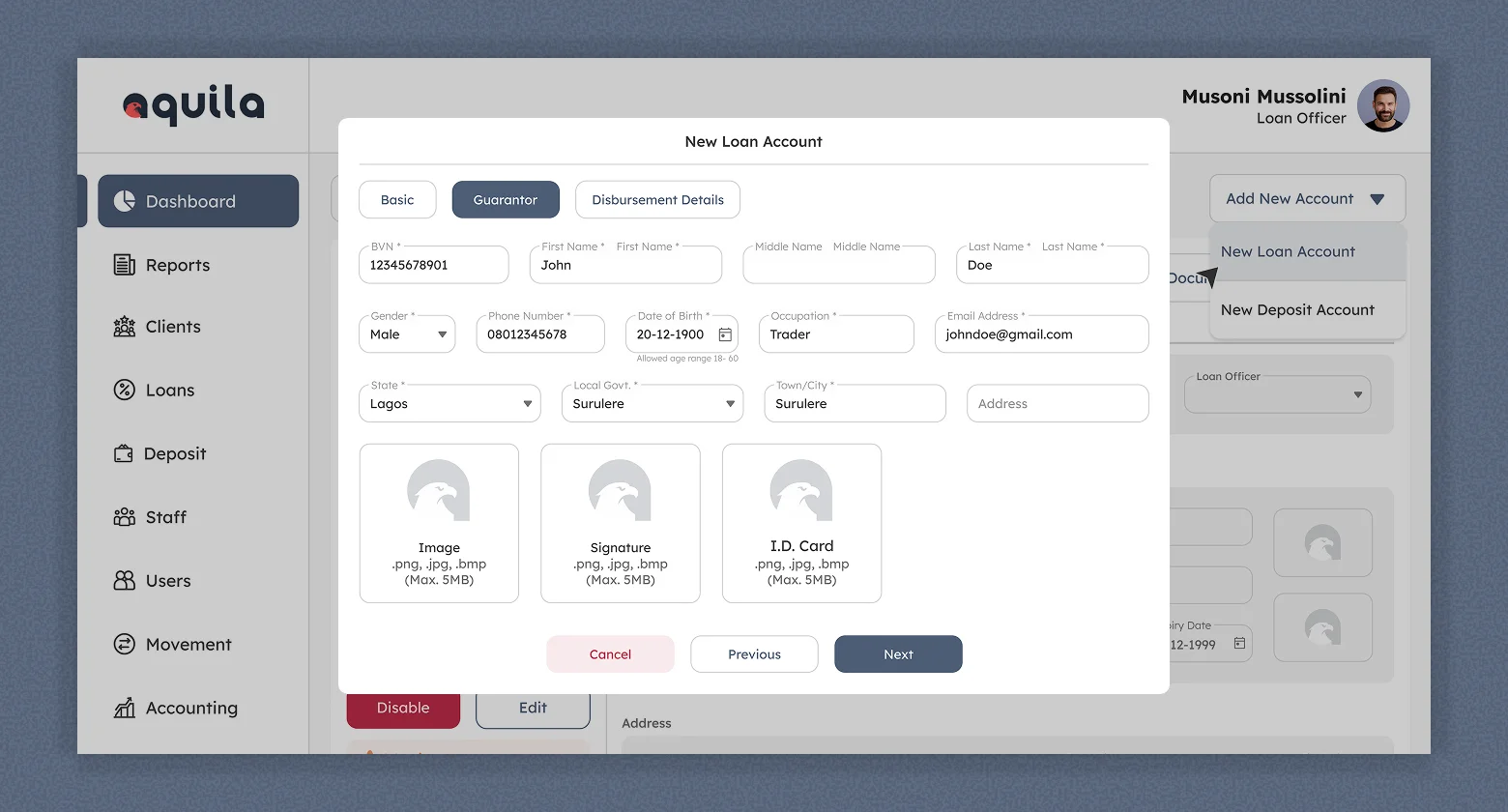Screen dimensions: 1508x812
Task: Expand the Local Govt. dropdown
Action: 730,404
